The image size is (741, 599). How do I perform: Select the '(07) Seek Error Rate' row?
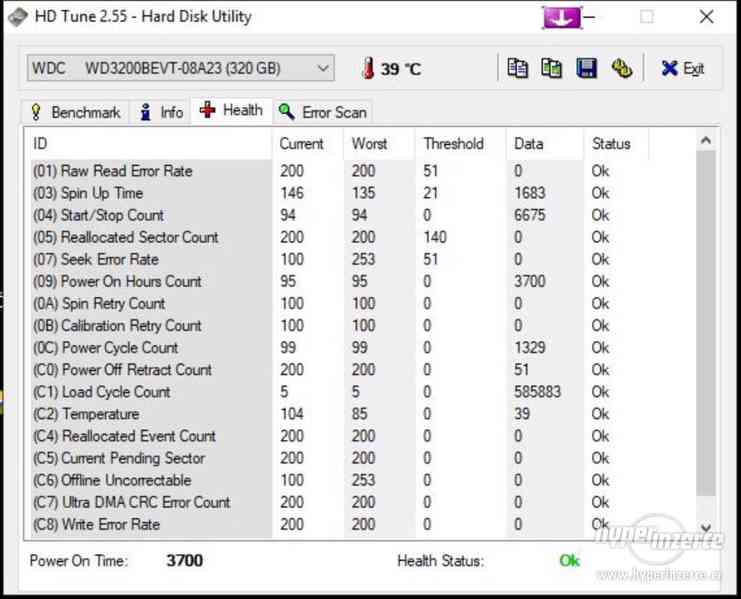(x=340, y=259)
